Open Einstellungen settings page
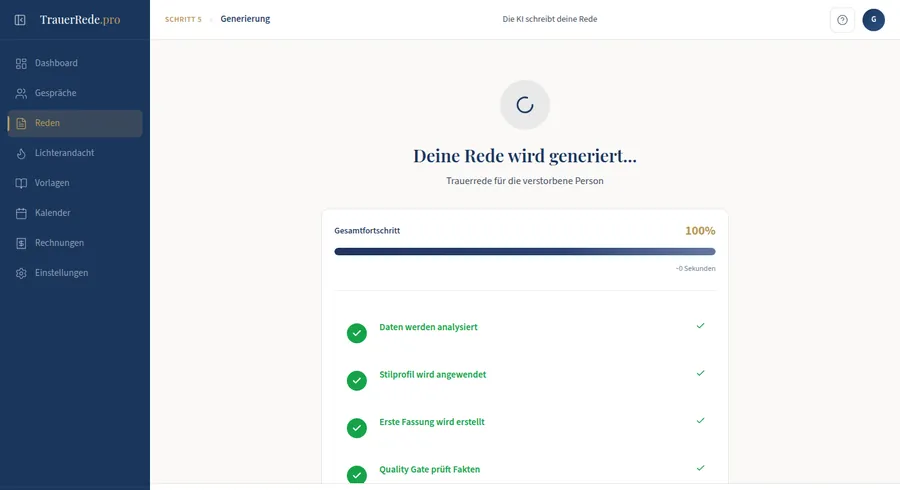 (75, 273)
